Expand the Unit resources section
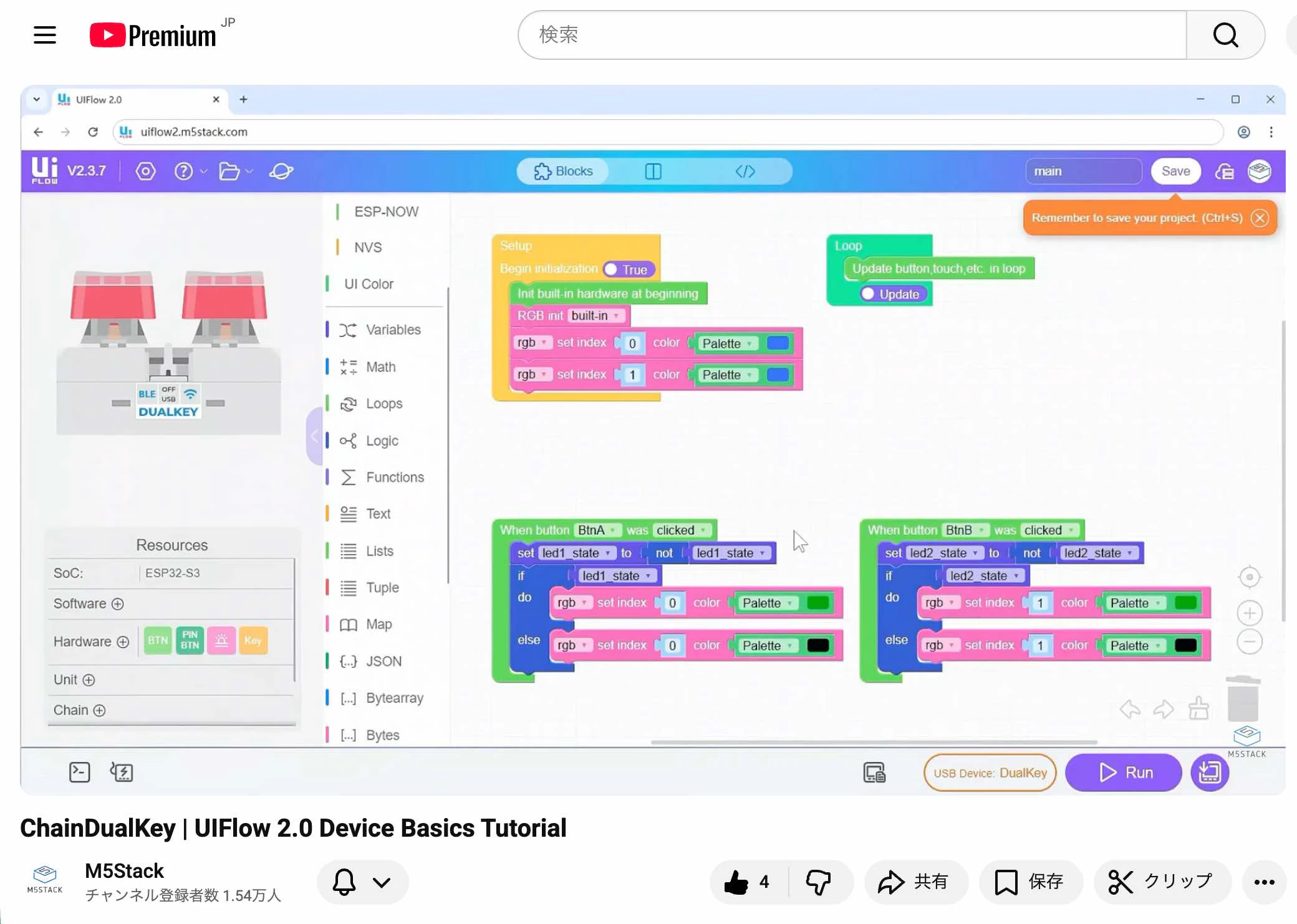This screenshot has height=924, width=1297. click(89, 680)
